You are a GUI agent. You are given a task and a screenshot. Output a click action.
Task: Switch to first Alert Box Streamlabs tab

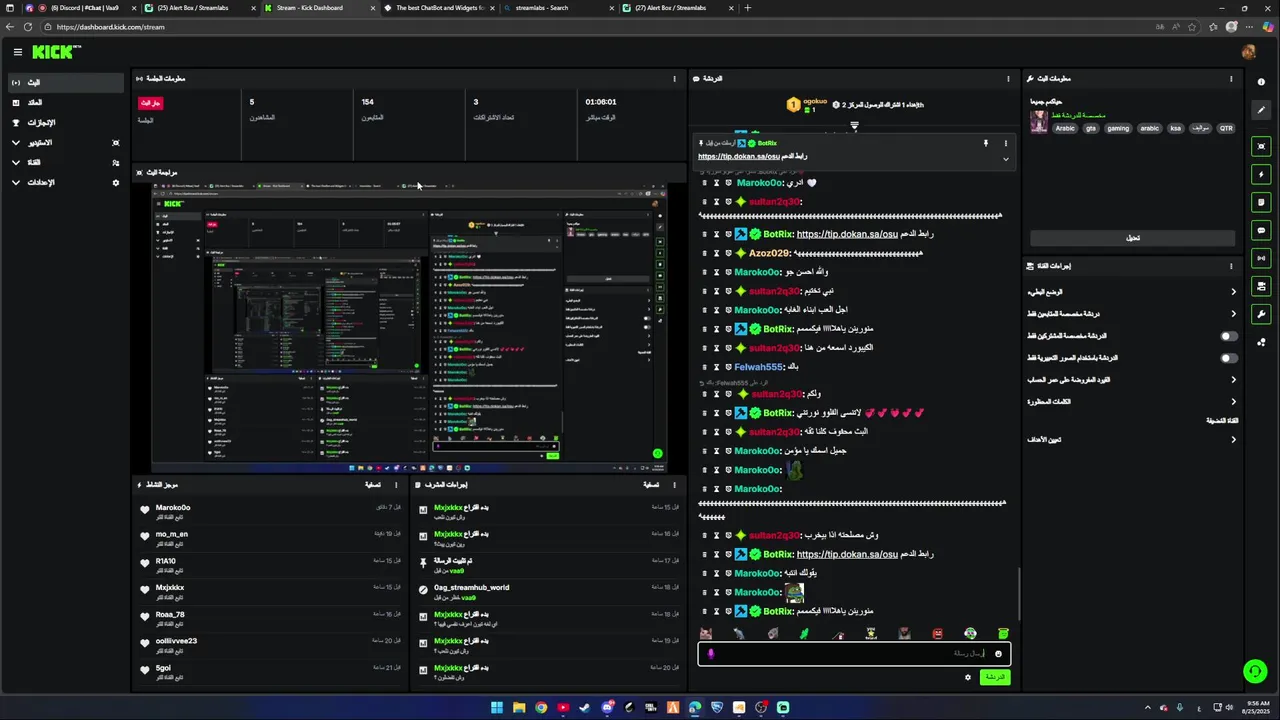coord(197,8)
